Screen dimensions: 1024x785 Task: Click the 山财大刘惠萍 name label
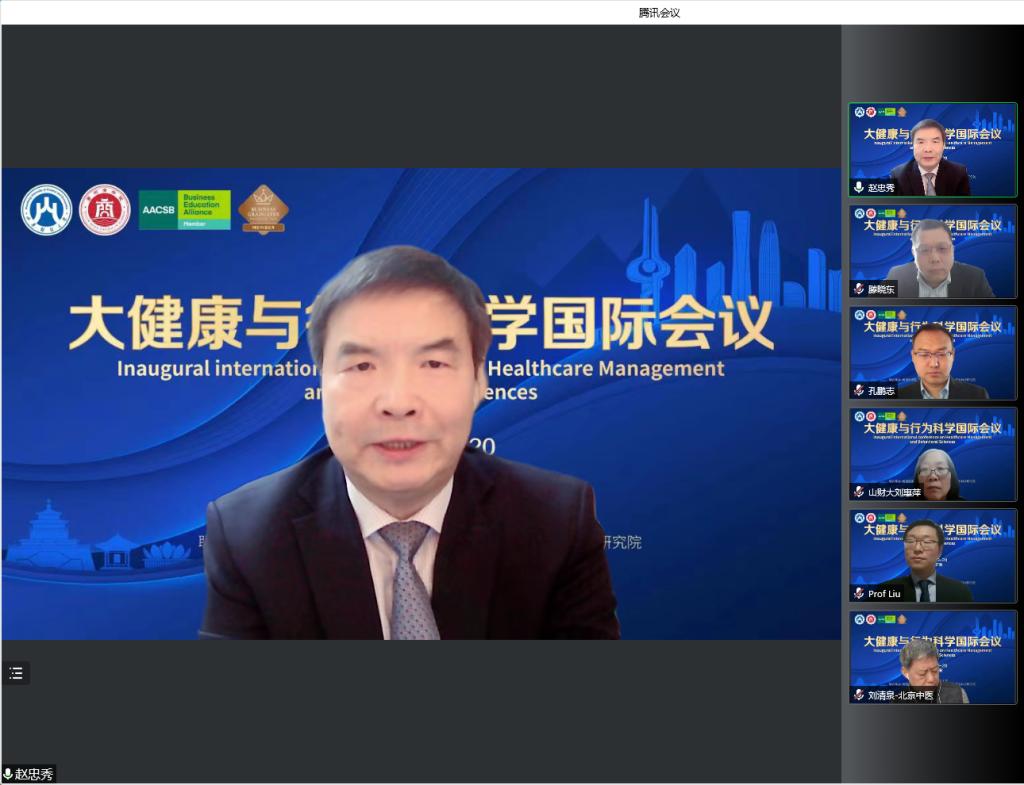pos(894,492)
